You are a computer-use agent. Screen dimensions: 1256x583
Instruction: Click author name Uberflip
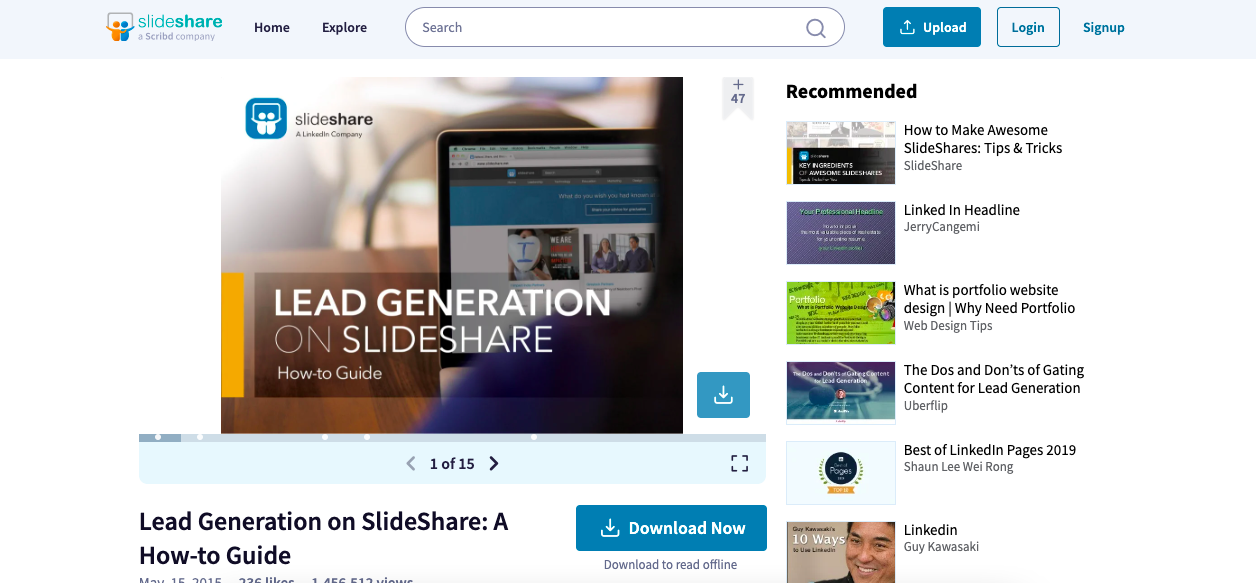click(926, 405)
